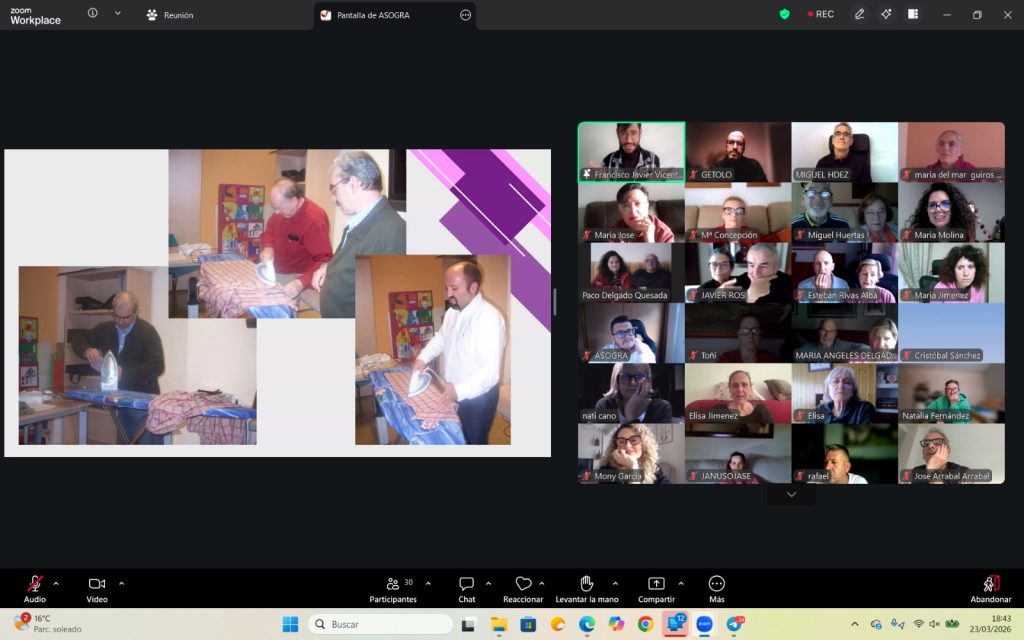
Task: Expand the Video options arrow
Action: tap(121, 583)
